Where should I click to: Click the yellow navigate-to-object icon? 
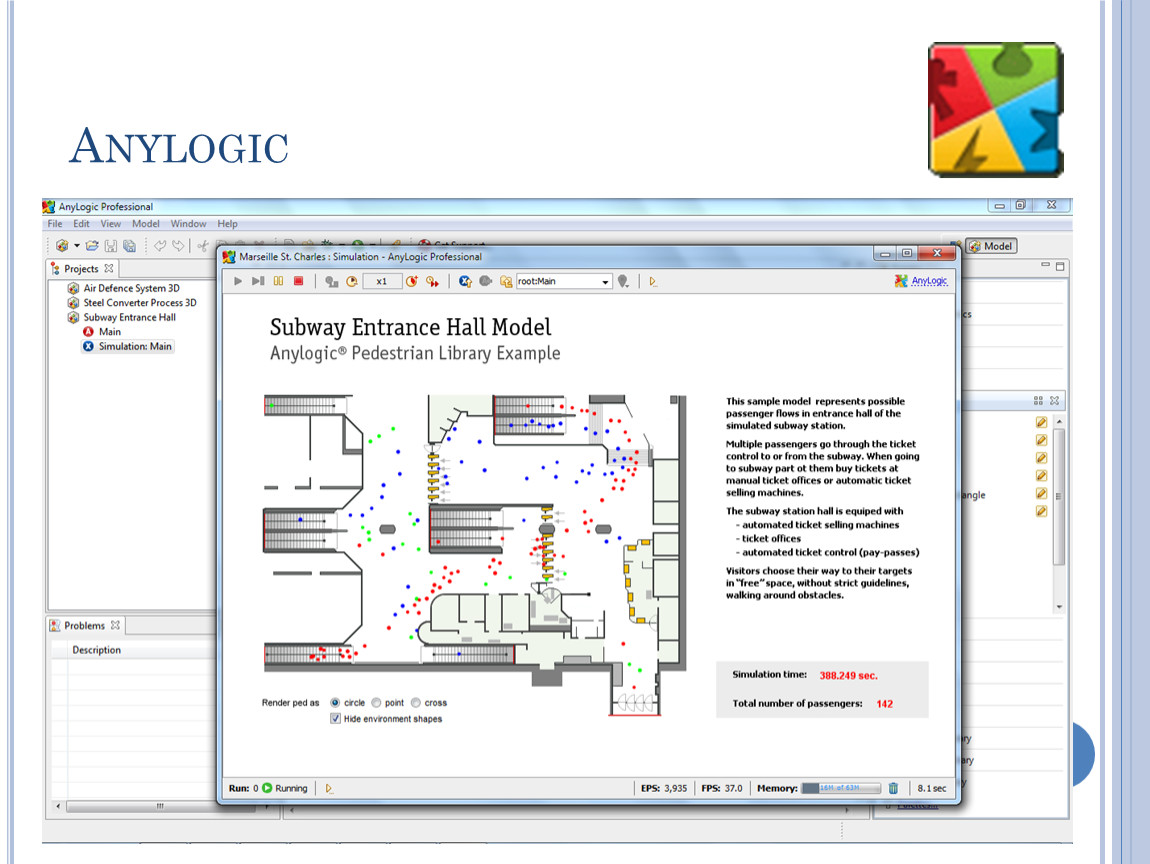[x=506, y=281]
